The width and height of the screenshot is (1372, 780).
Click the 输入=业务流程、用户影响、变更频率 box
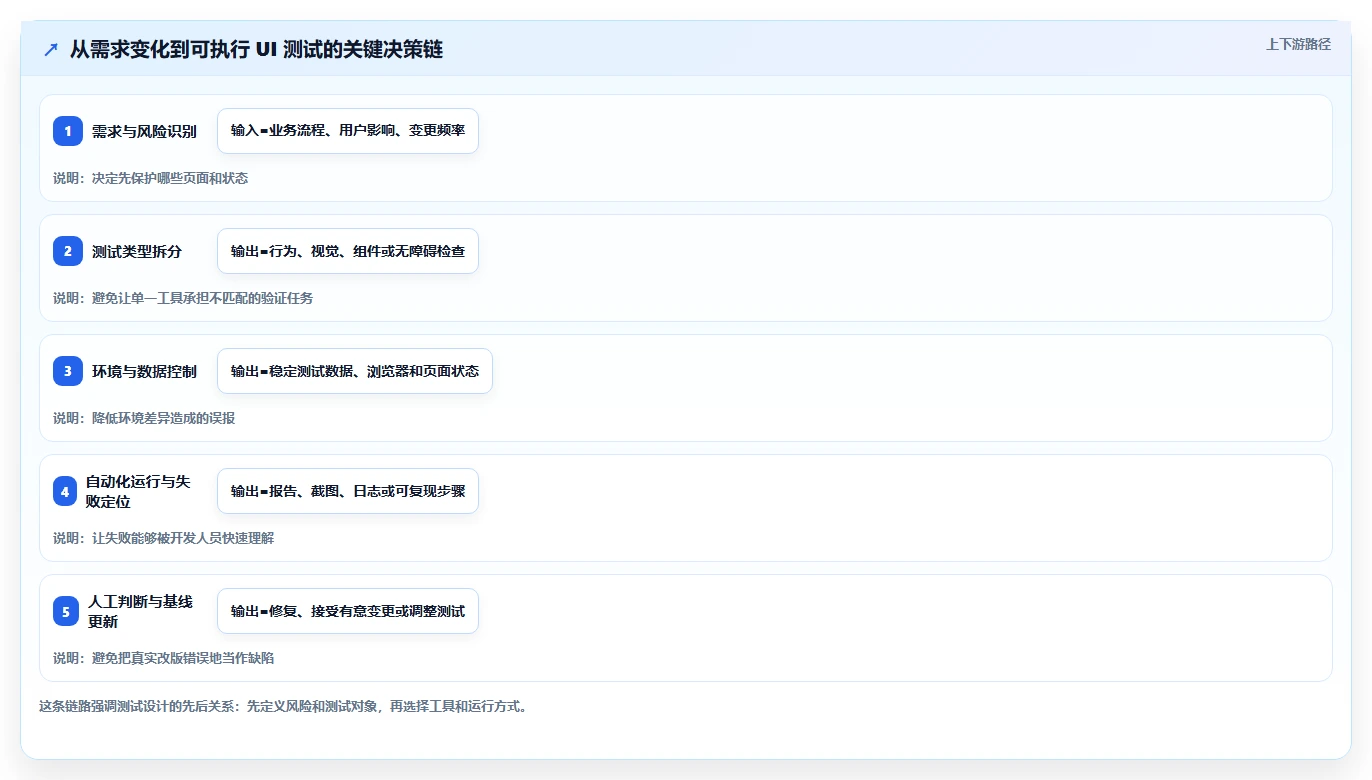pyautogui.click(x=348, y=131)
